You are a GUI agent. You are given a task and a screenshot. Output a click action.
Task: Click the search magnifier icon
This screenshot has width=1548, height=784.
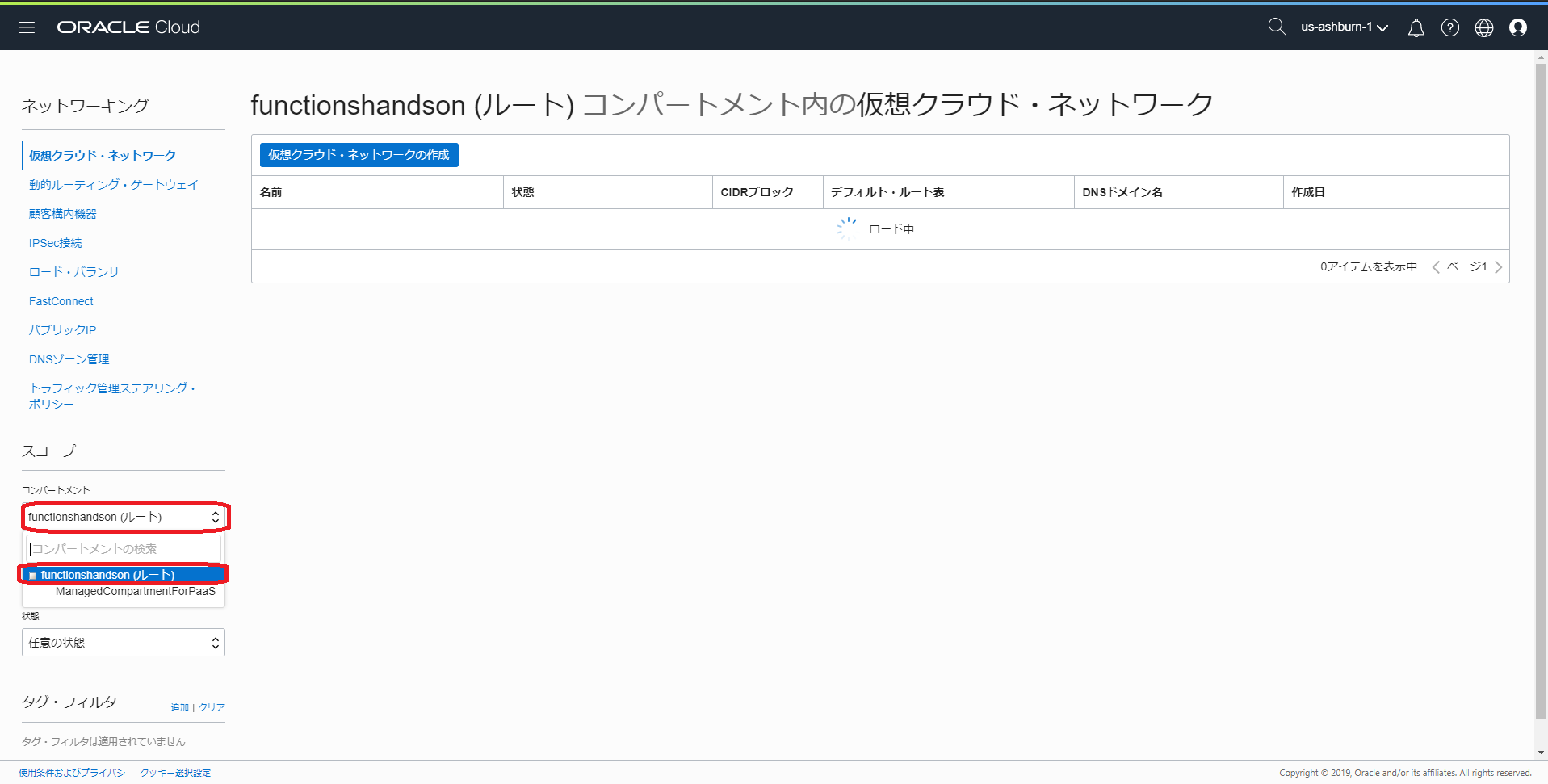click(x=1276, y=27)
